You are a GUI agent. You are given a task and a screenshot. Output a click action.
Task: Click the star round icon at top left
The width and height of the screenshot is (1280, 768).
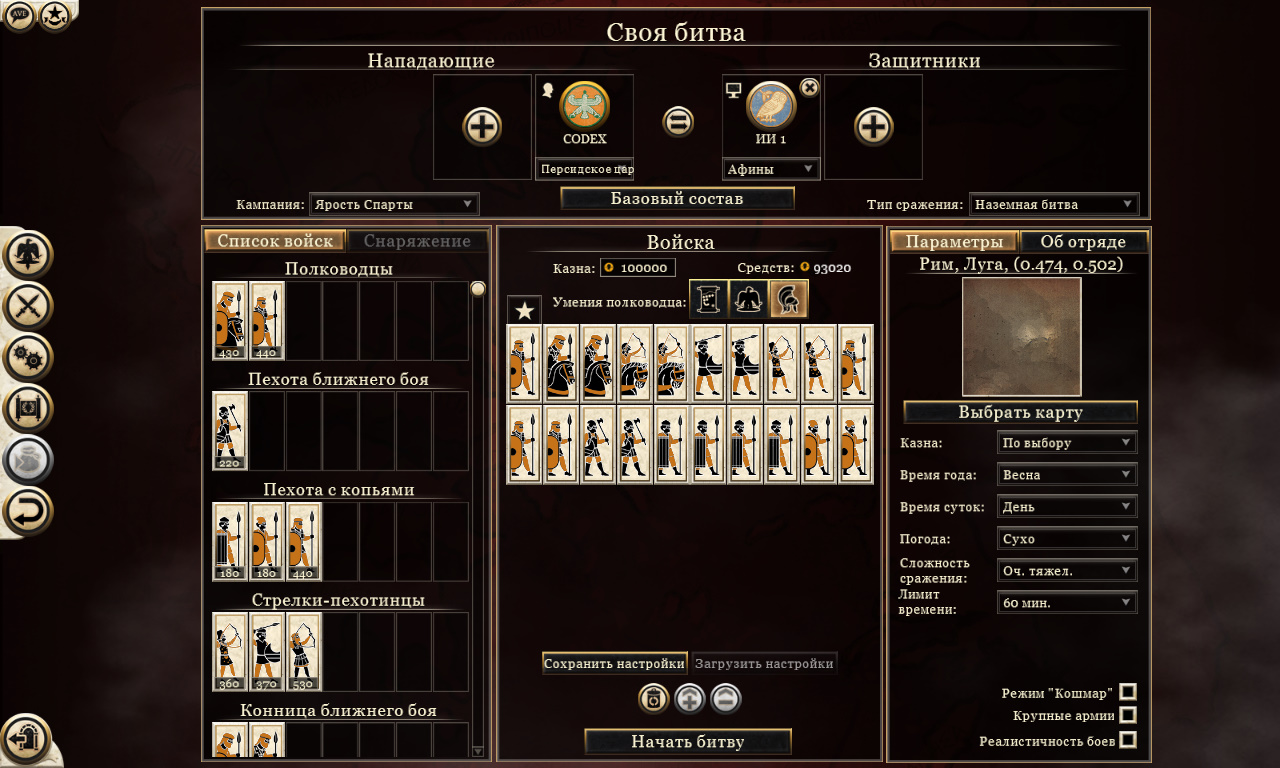click(x=54, y=16)
